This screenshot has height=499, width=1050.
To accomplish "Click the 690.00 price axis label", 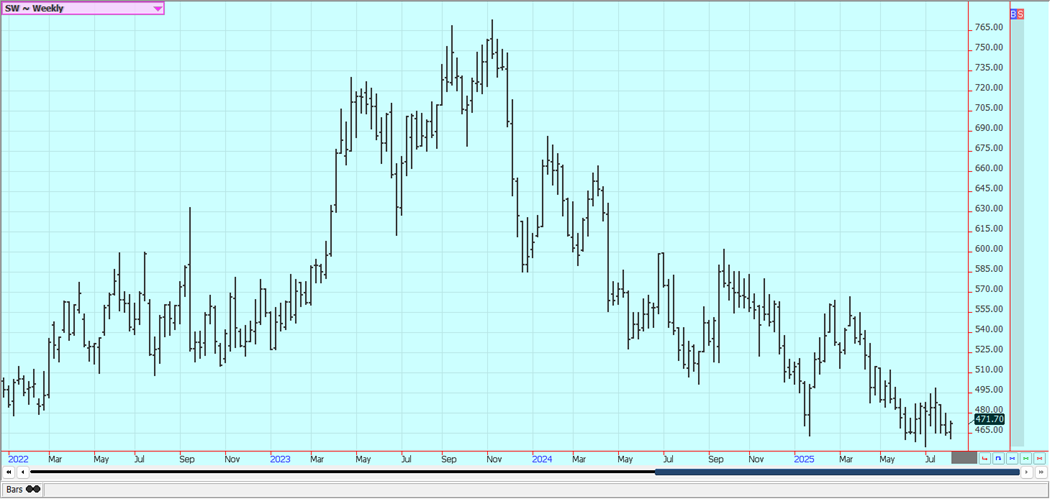I will click(989, 128).
